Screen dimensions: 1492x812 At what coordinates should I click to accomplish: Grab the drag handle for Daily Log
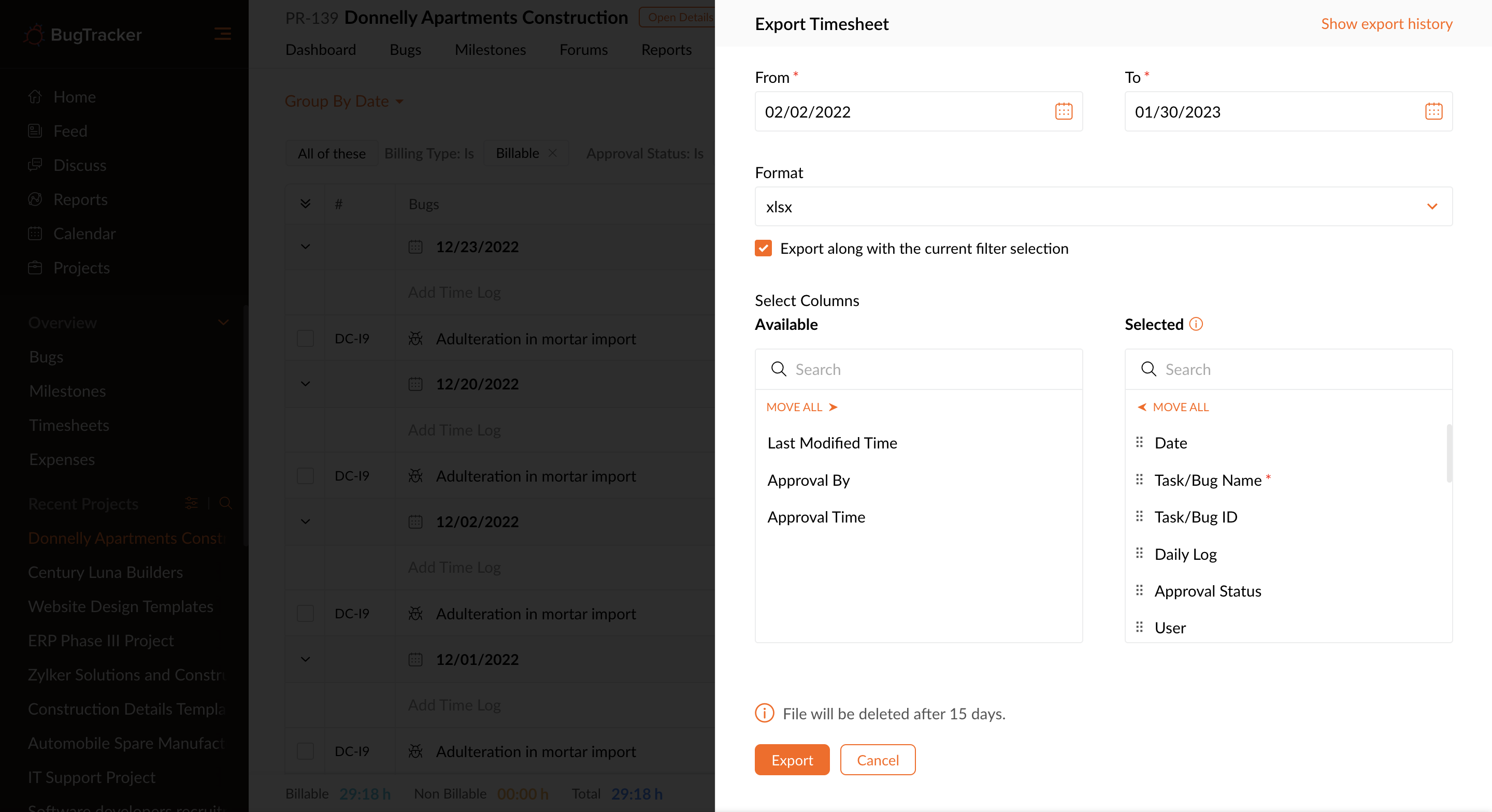pos(1139,553)
